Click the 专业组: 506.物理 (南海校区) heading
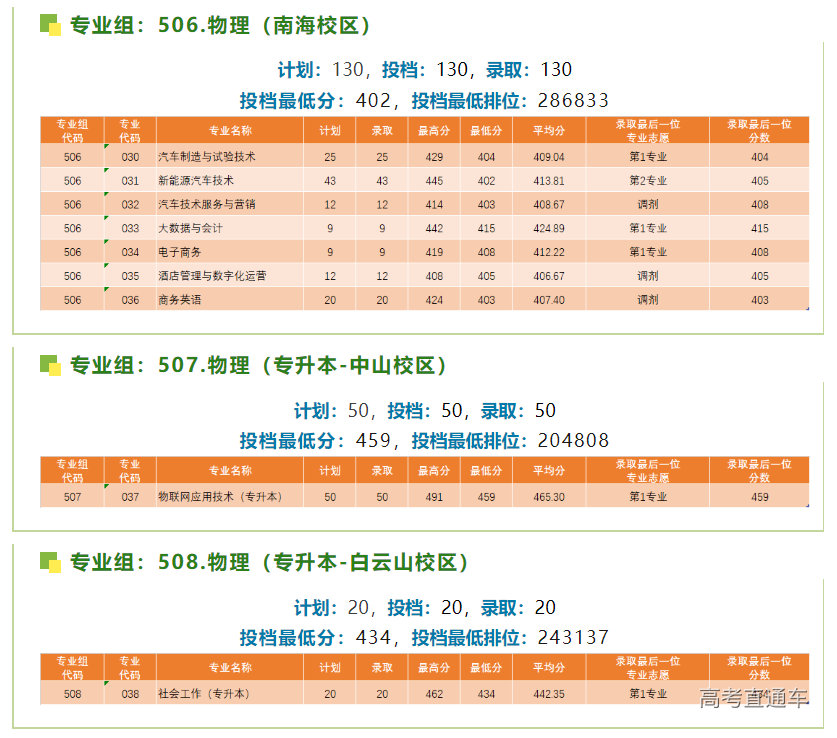 pos(220,26)
